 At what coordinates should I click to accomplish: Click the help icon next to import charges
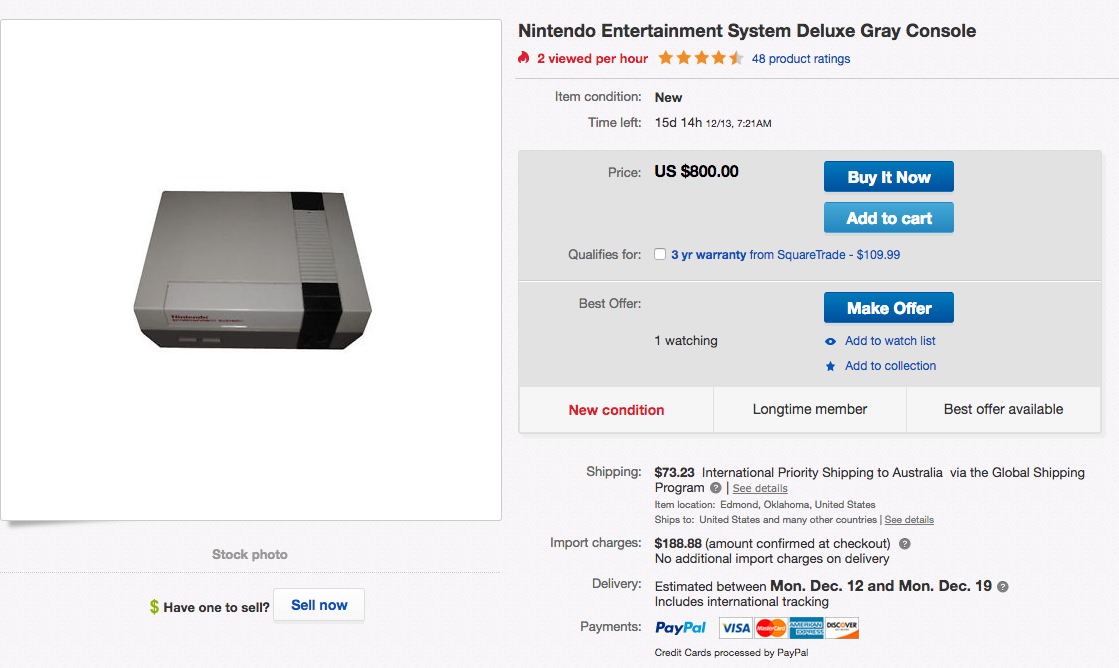pos(904,544)
